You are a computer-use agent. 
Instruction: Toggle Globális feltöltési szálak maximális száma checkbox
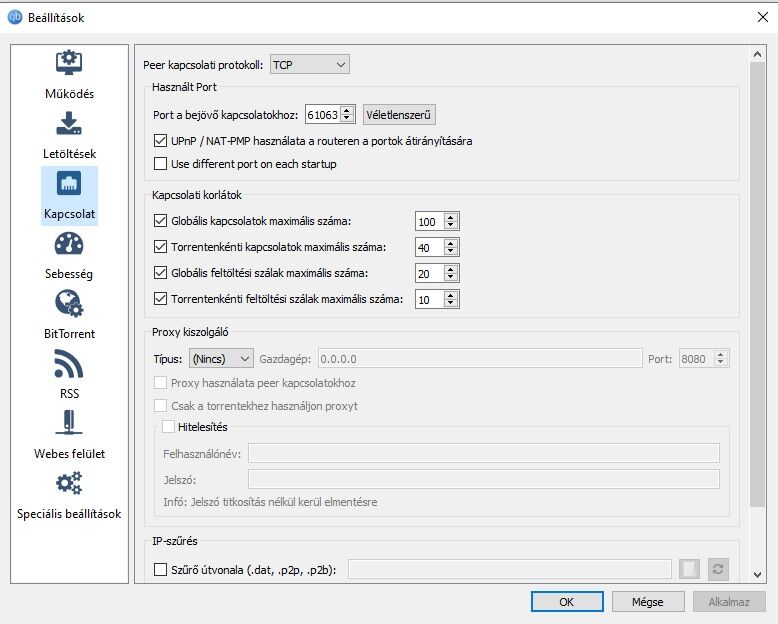[160, 273]
